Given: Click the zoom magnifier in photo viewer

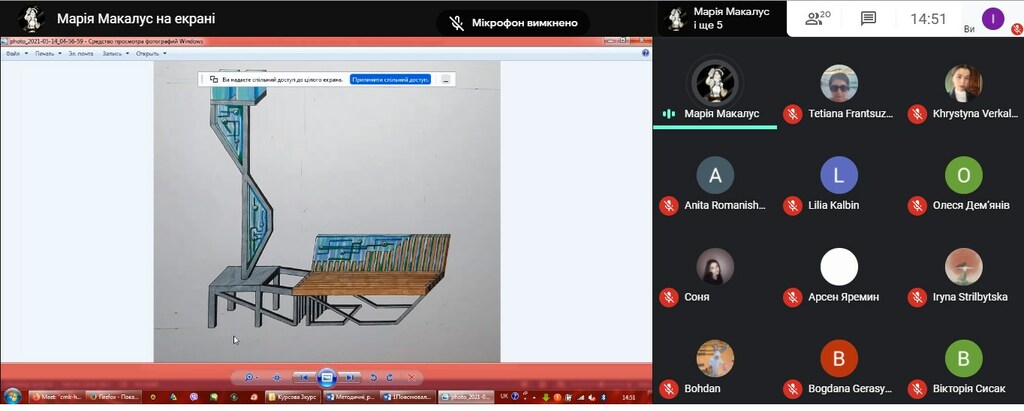Looking at the screenshot, I should pyautogui.click(x=248, y=377).
